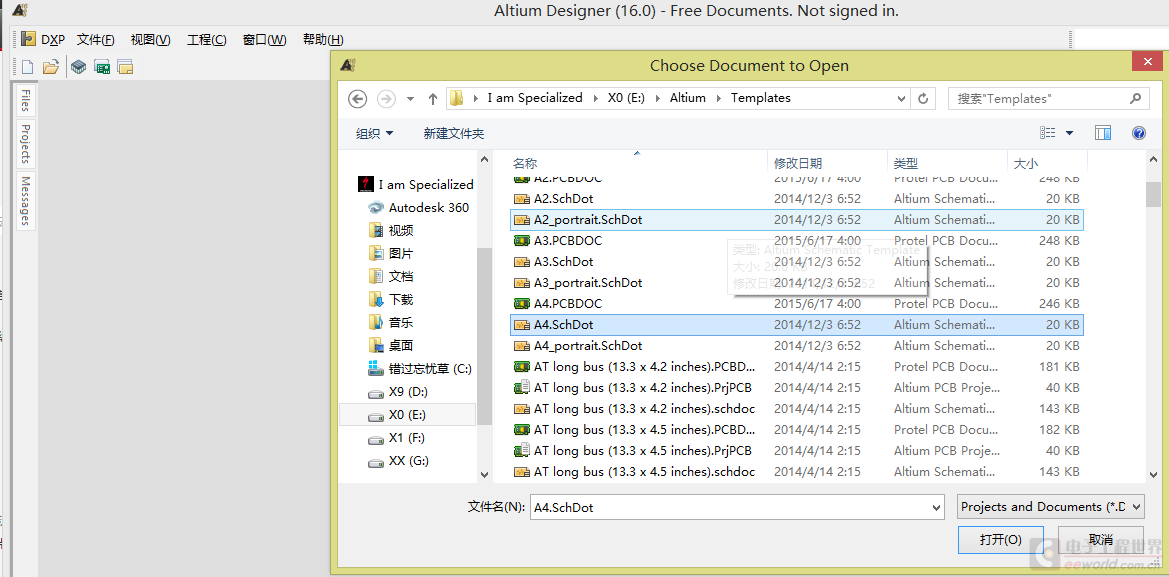Select file A3.PCBDOC in list

pos(796,241)
